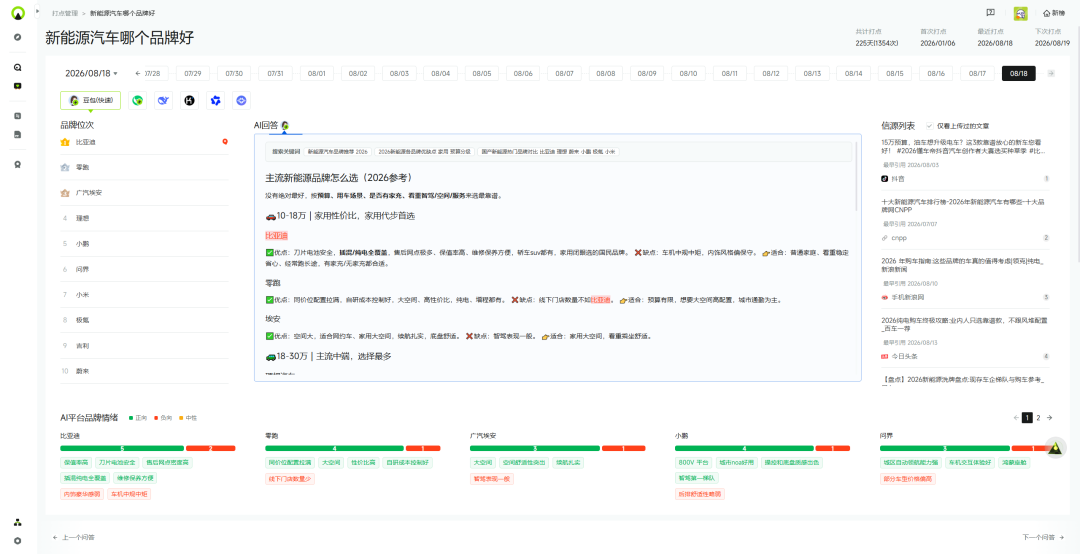Select the 08/18 active date
This screenshot has width=1080, height=554.
tap(1019, 73)
